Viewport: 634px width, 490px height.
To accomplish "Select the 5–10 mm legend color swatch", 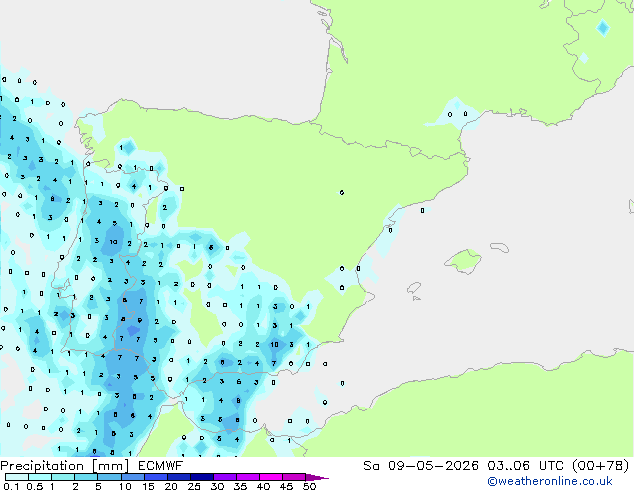I will (109, 477).
